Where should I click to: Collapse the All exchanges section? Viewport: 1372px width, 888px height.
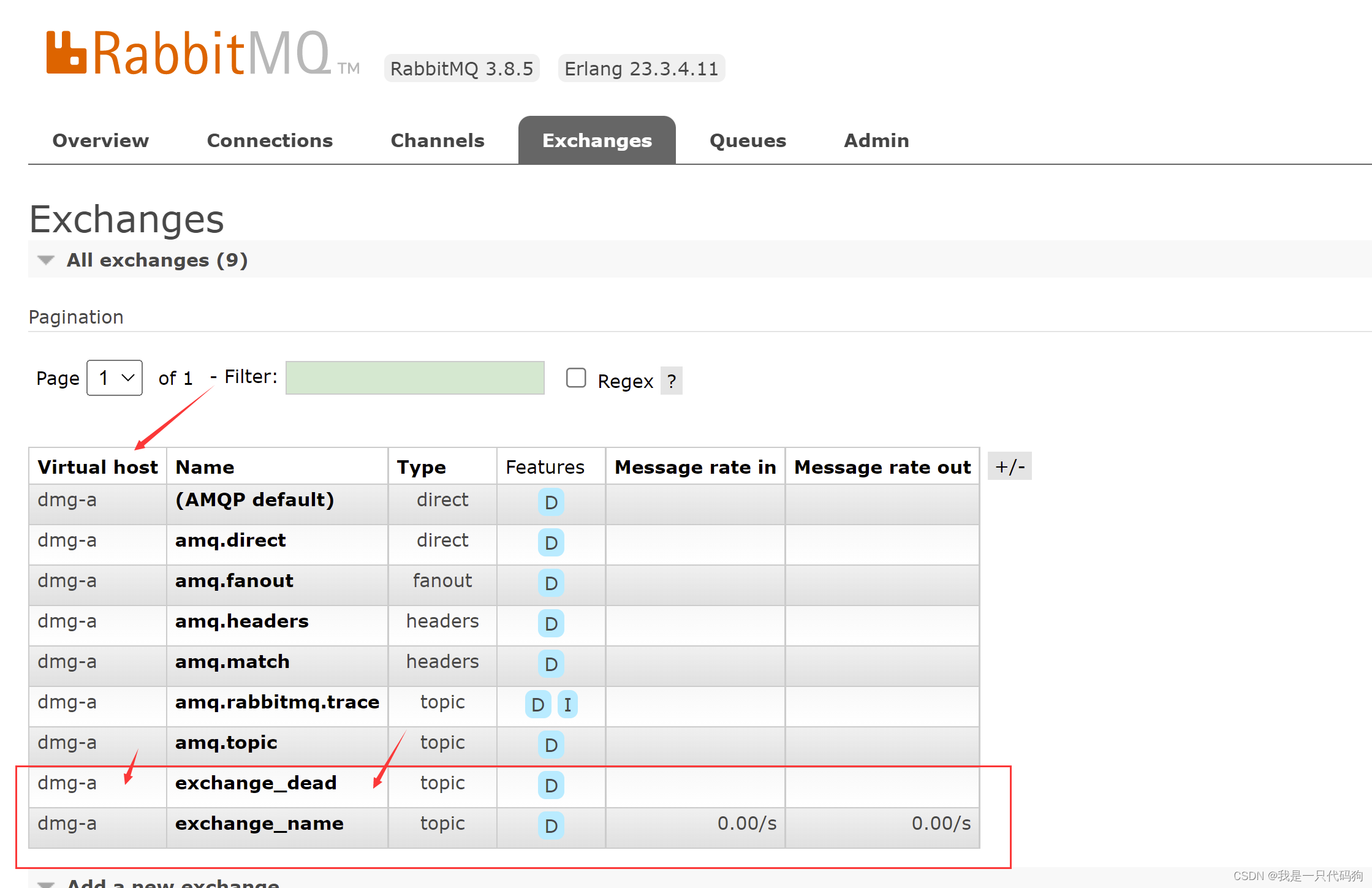click(x=157, y=260)
